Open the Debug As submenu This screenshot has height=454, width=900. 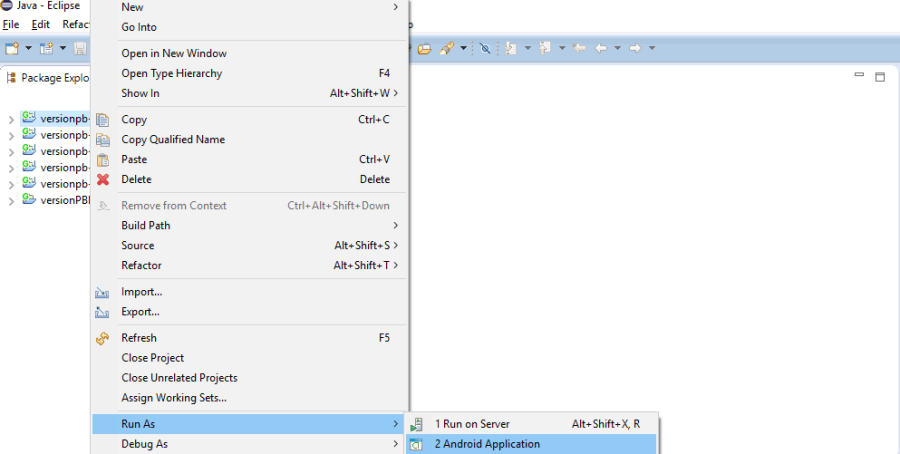pos(250,444)
